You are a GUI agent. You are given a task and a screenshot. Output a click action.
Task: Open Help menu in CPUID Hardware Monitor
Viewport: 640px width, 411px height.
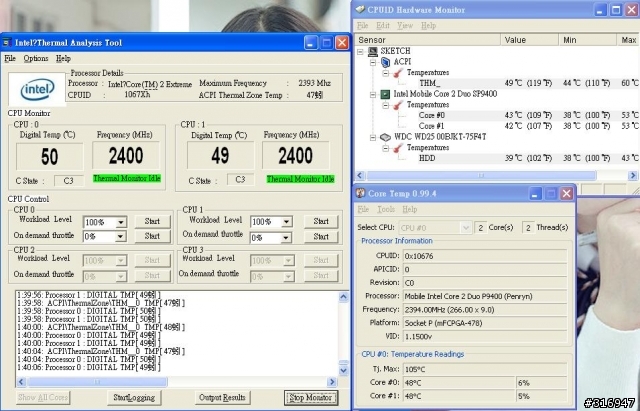tap(429, 25)
